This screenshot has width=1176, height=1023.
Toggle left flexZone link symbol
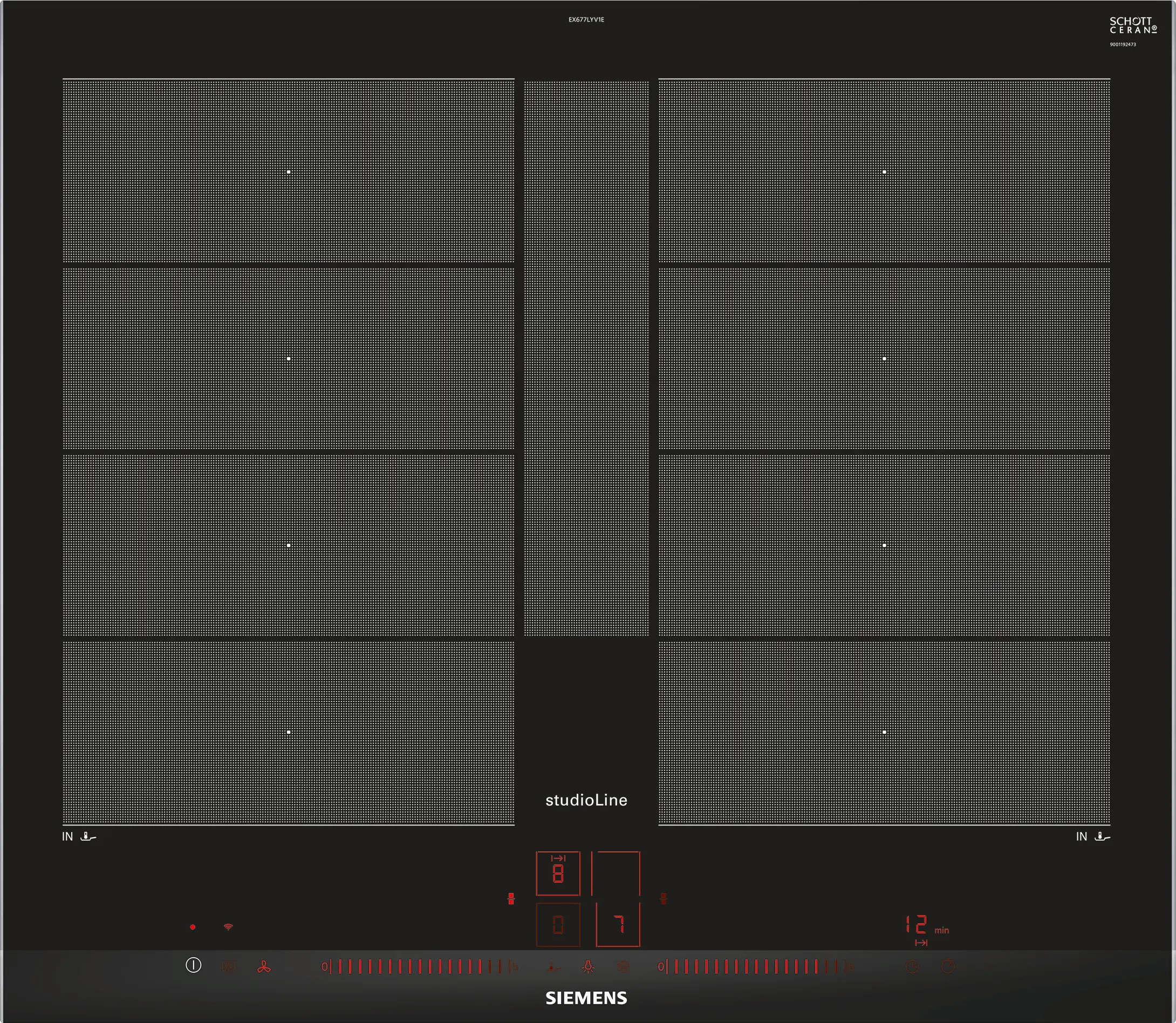(x=511, y=899)
